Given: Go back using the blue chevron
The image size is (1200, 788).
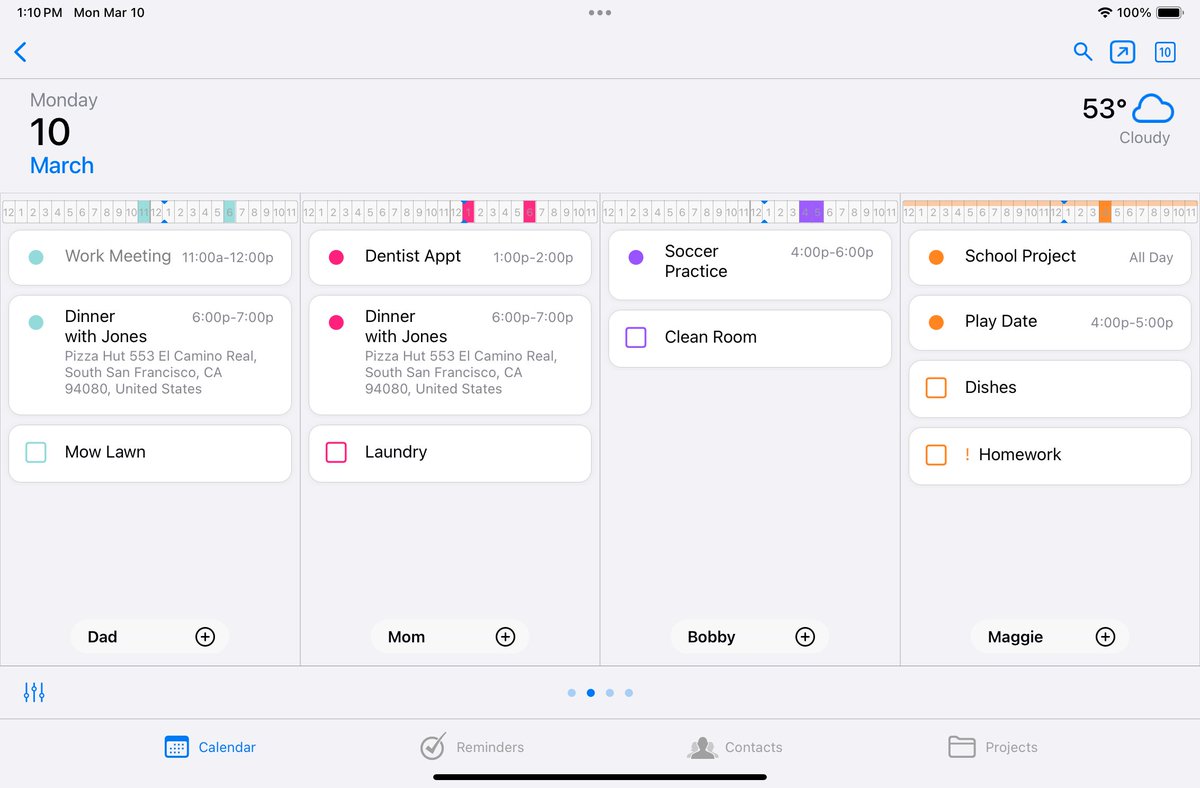Looking at the screenshot, I should (x=20, y=52).
